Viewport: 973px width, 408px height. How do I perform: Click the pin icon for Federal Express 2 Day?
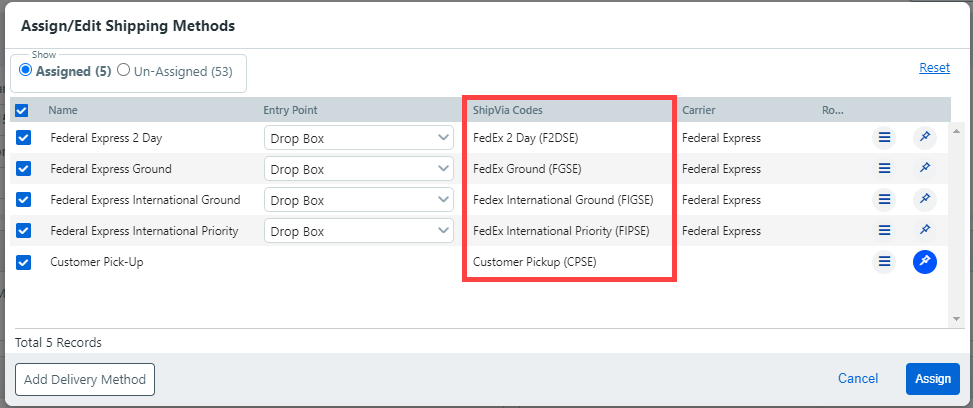coord(925,138)
